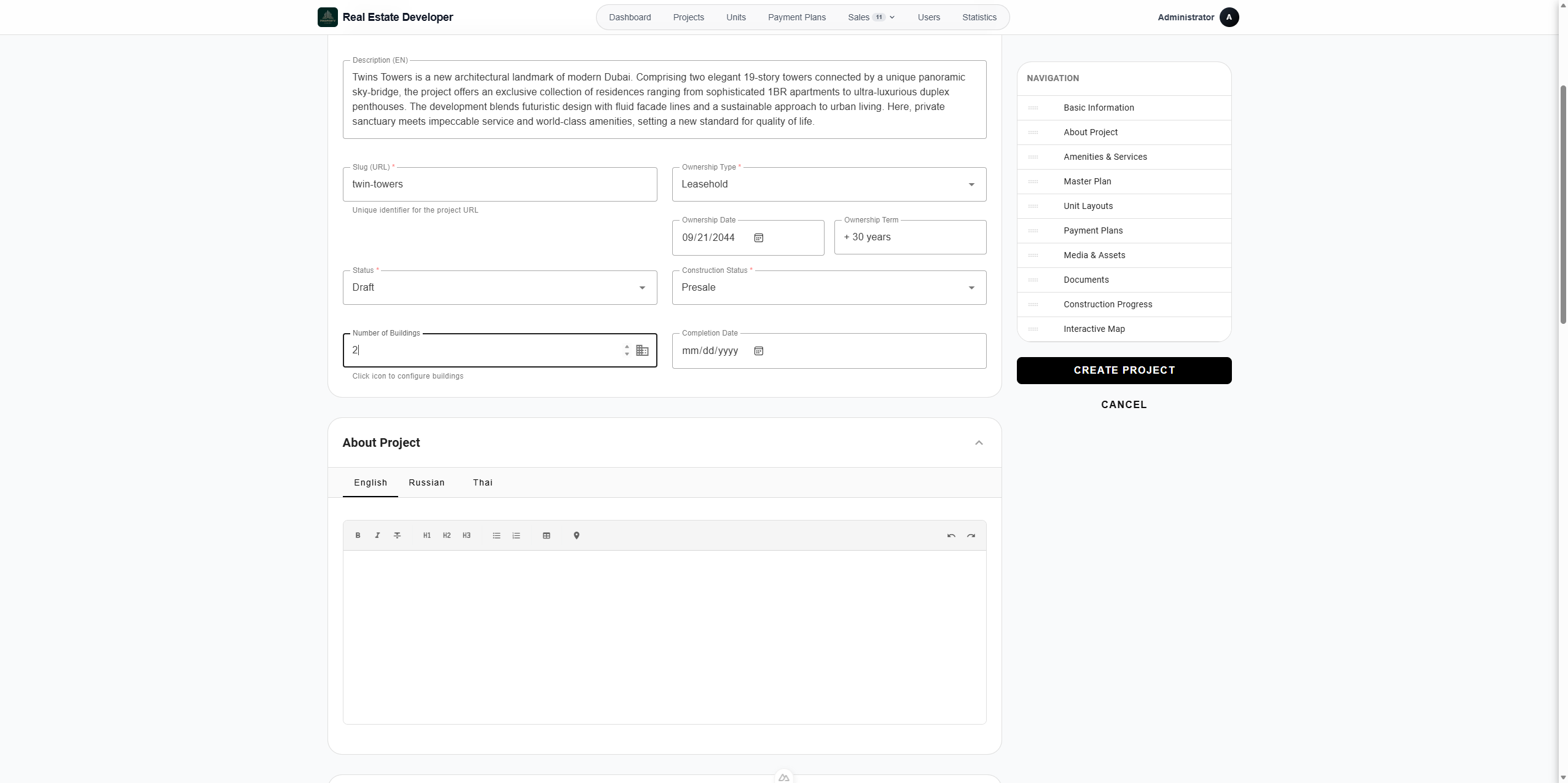Click the Administrator user label

pyautogui.click(x=1185, y=17)
